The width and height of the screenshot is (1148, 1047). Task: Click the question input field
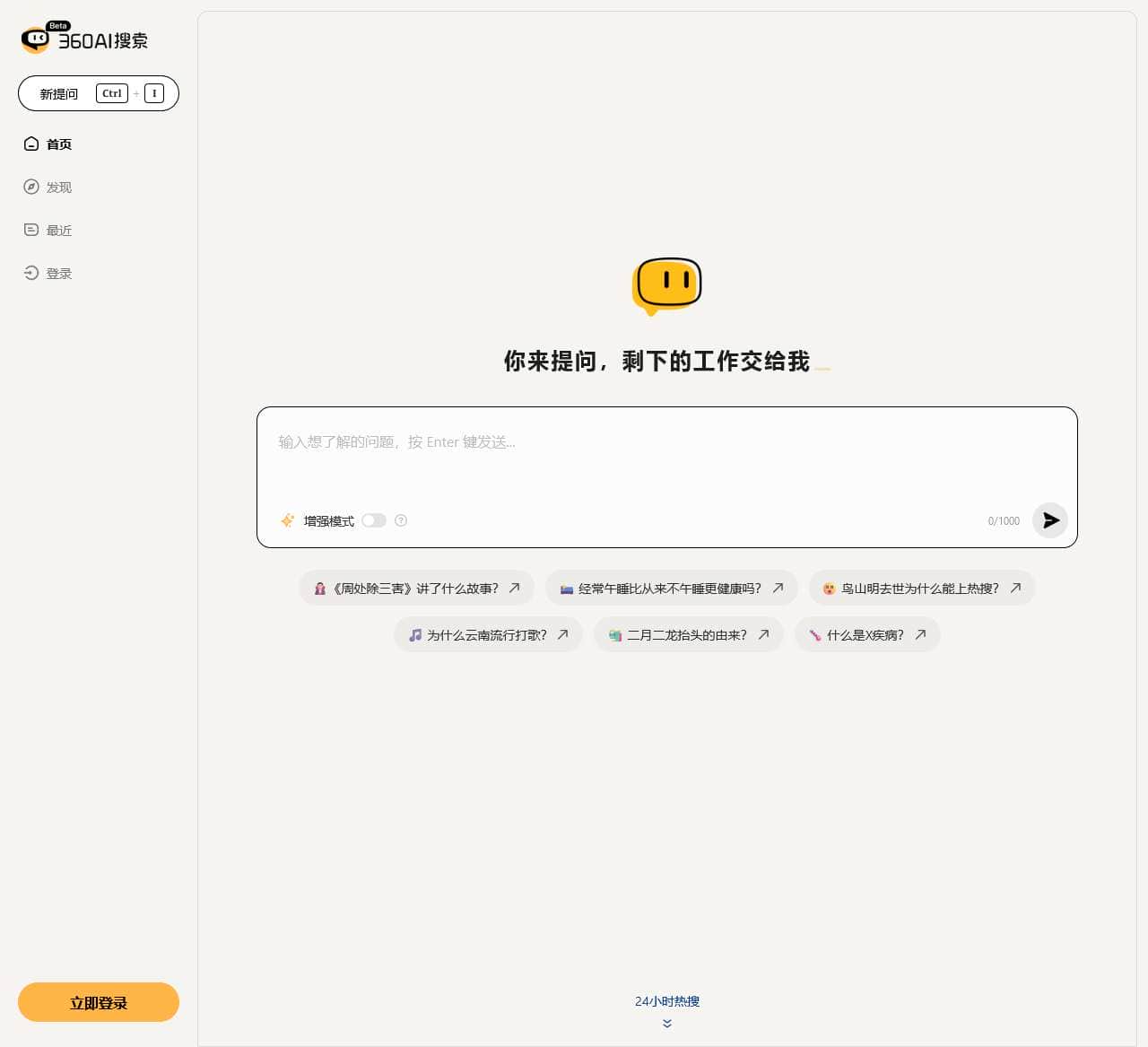(628, 442)
